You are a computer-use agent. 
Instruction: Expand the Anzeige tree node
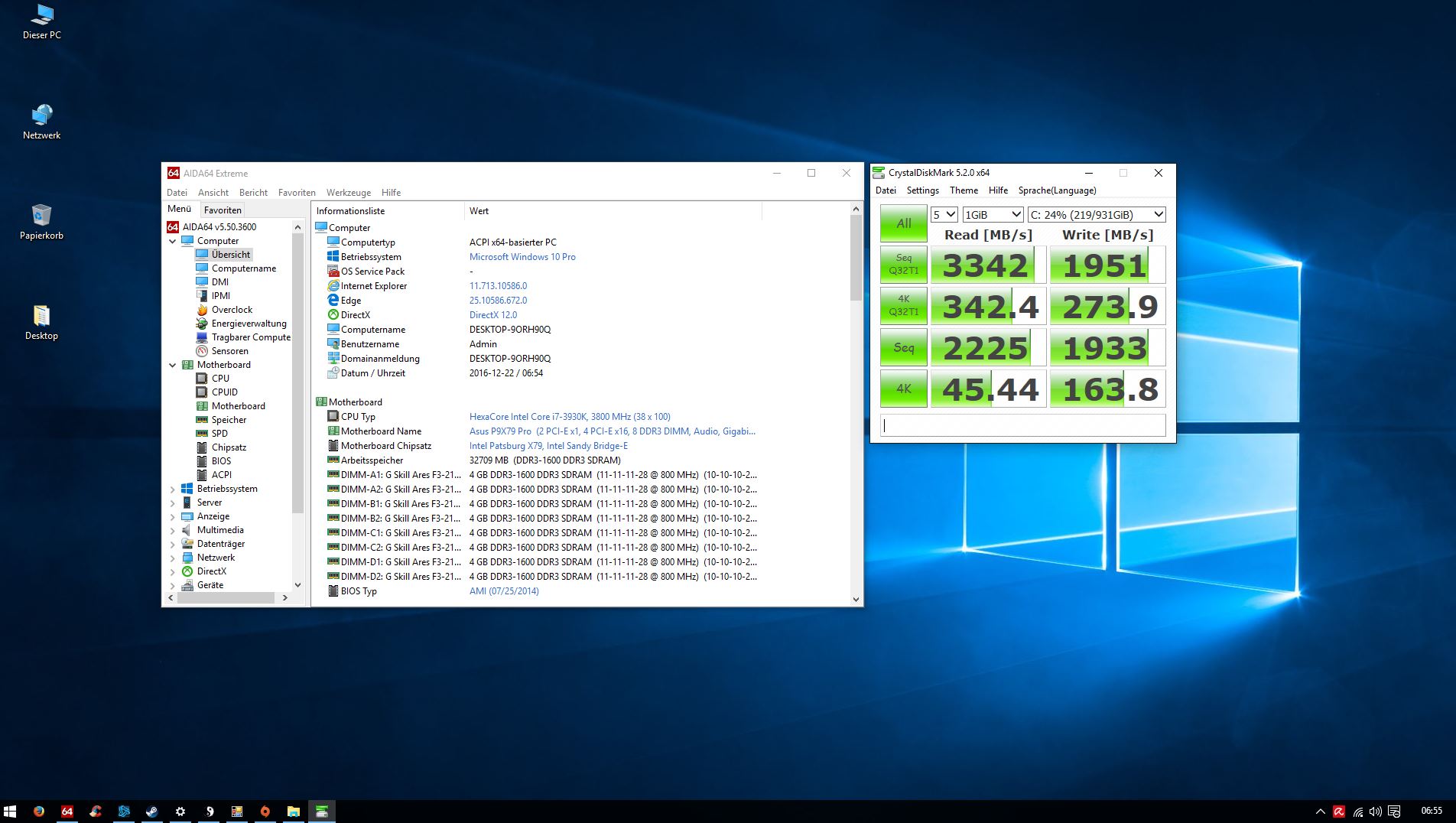173,516
